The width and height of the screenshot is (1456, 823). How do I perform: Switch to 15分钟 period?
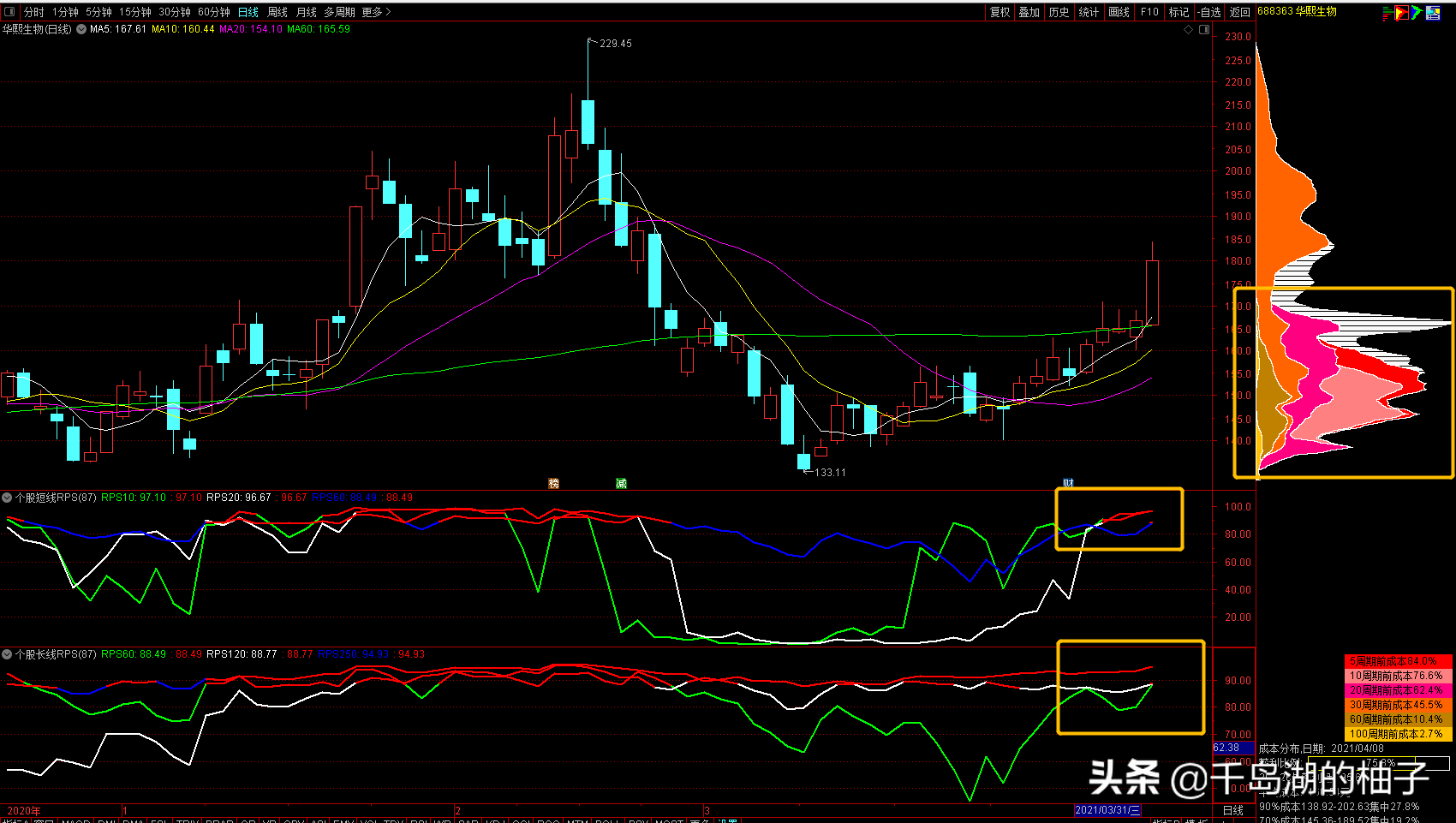(x=135, y=12)
